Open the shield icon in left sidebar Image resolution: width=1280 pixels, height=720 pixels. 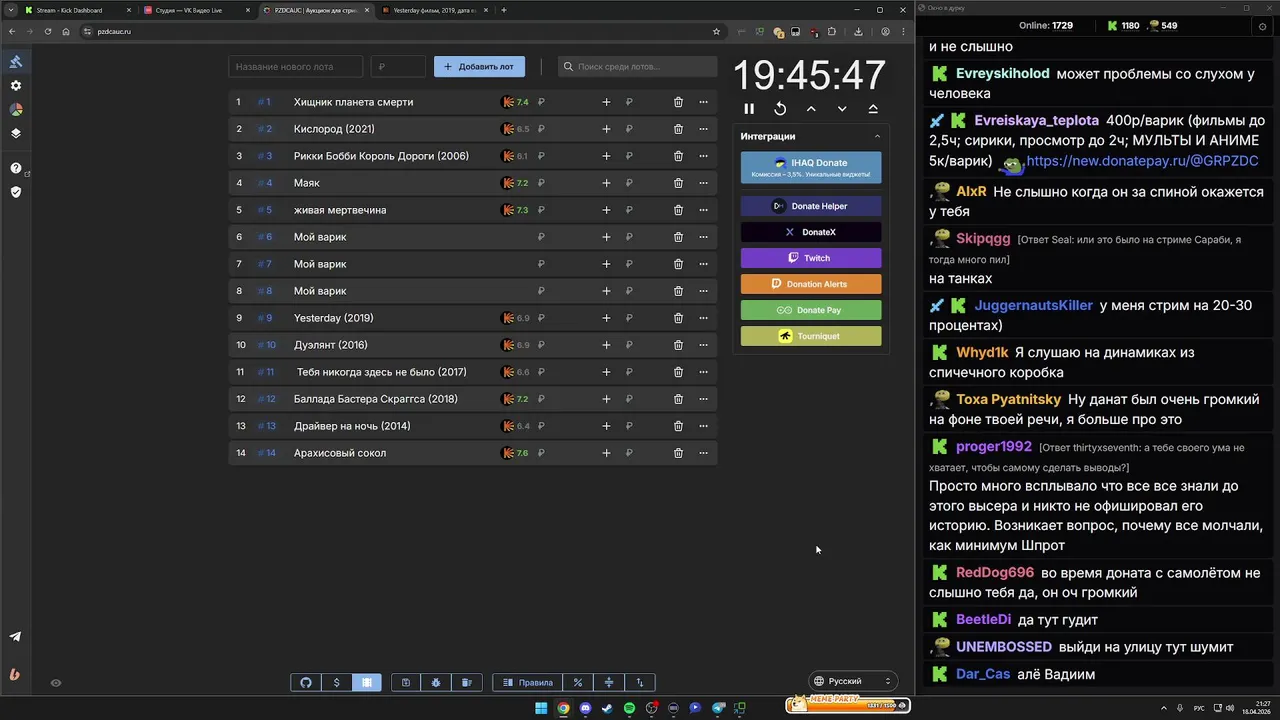16,191
